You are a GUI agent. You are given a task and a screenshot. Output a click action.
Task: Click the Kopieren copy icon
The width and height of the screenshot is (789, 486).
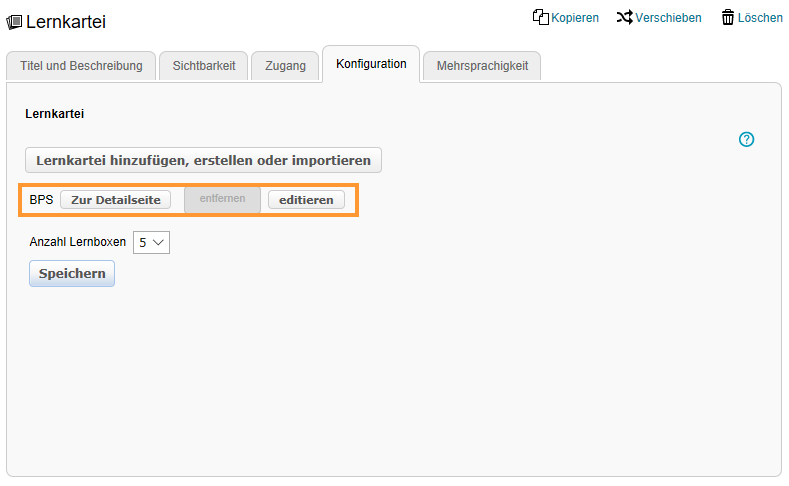click(x=541, y=17)
